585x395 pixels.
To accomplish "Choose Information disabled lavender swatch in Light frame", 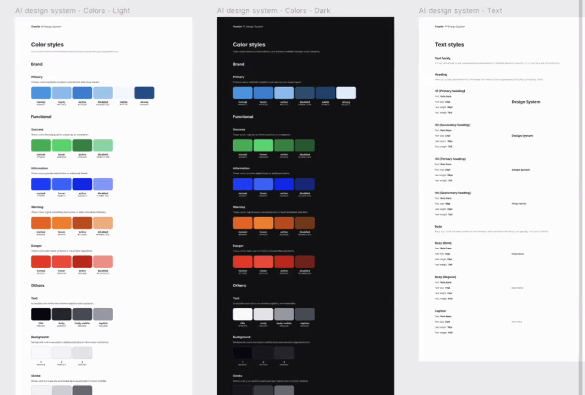I will pos(103,184).
